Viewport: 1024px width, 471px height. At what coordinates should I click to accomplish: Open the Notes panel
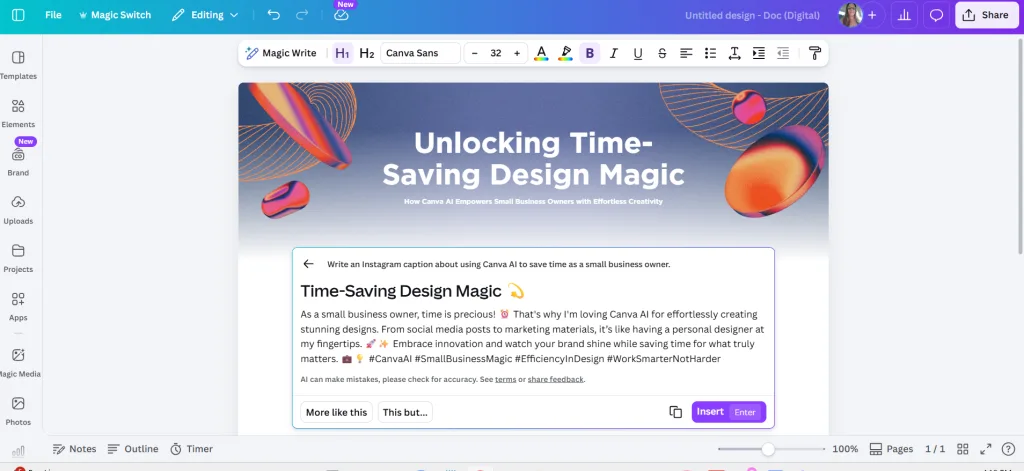pyautogui.click(x=74, y=449)
